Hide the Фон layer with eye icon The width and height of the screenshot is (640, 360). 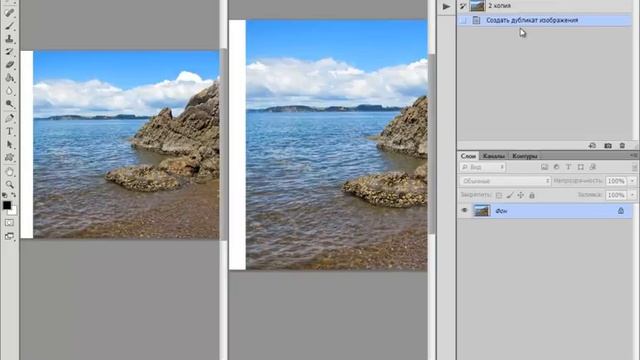click(x=464, y=211)
